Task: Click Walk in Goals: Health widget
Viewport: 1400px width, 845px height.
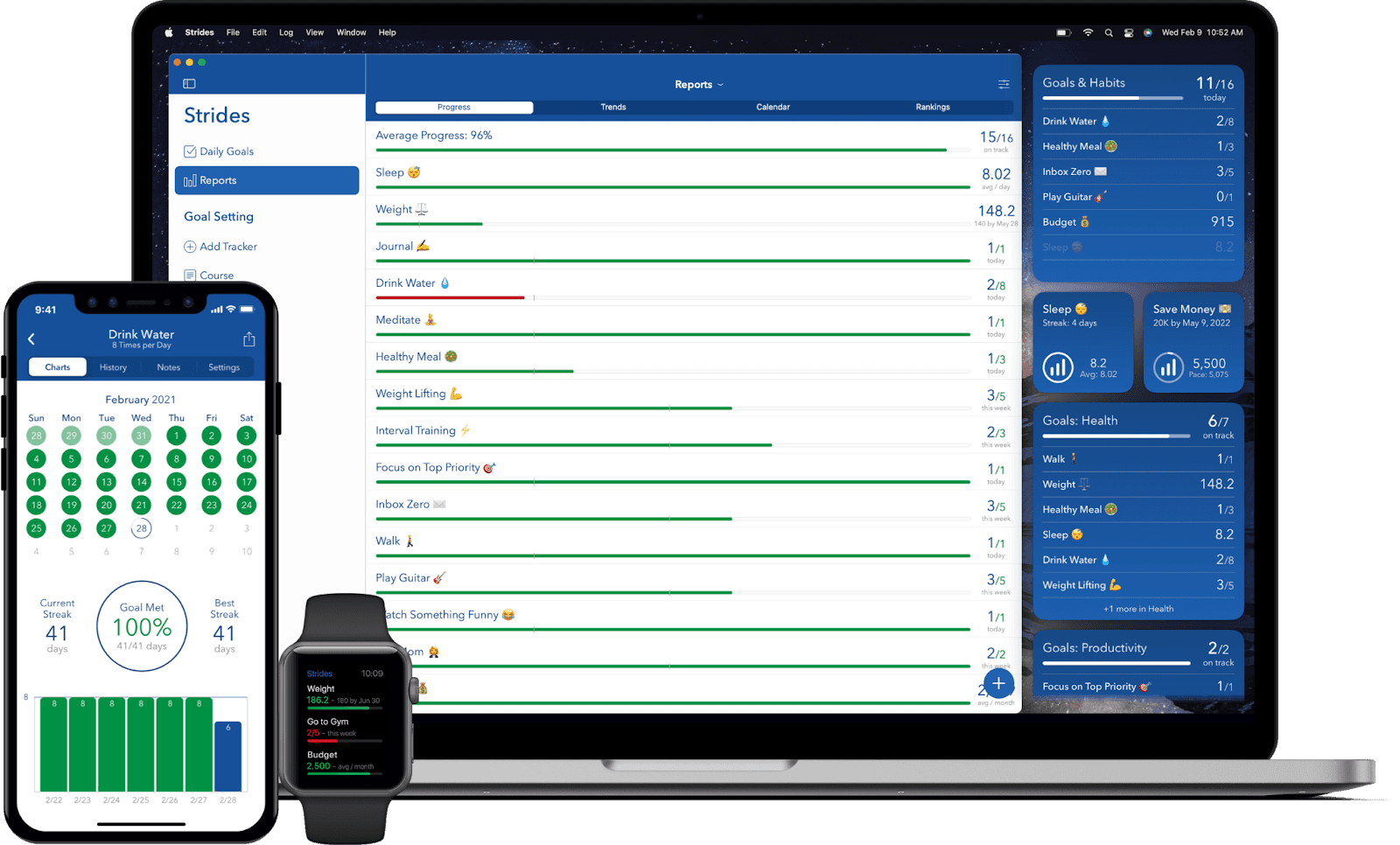Action: (1137, 459)
